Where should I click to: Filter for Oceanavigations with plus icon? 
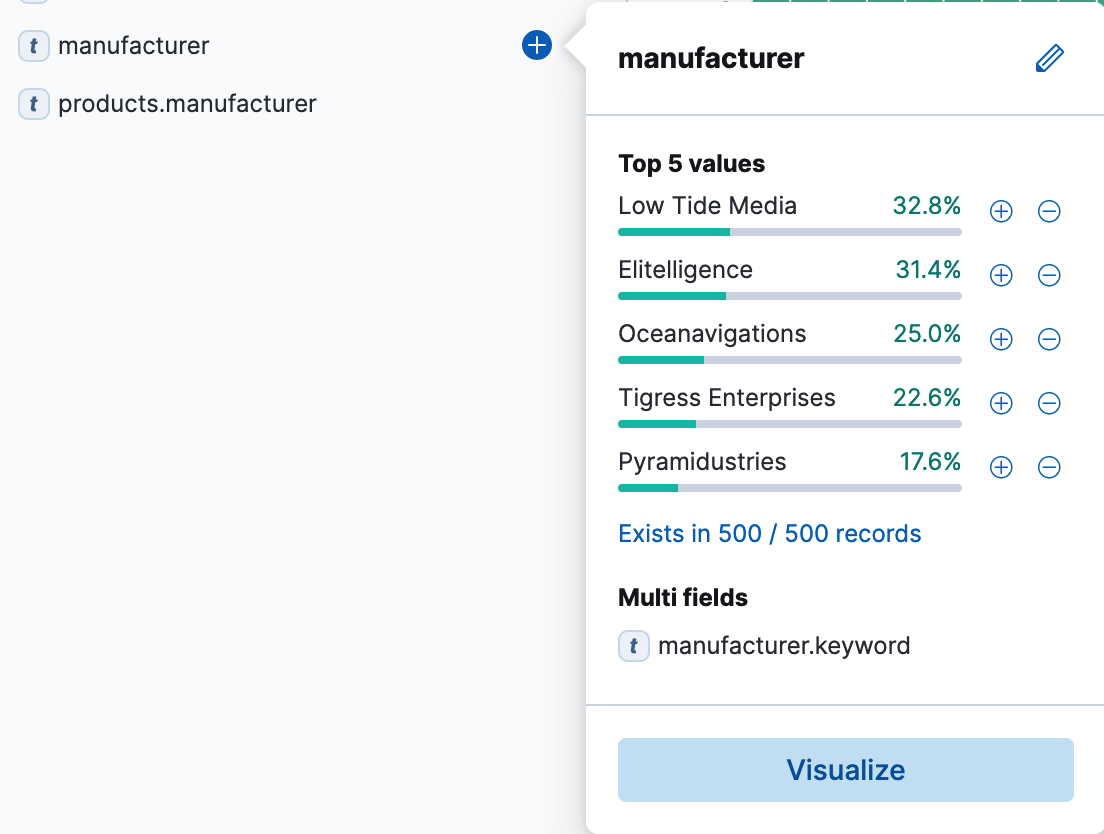[1000, 339]
